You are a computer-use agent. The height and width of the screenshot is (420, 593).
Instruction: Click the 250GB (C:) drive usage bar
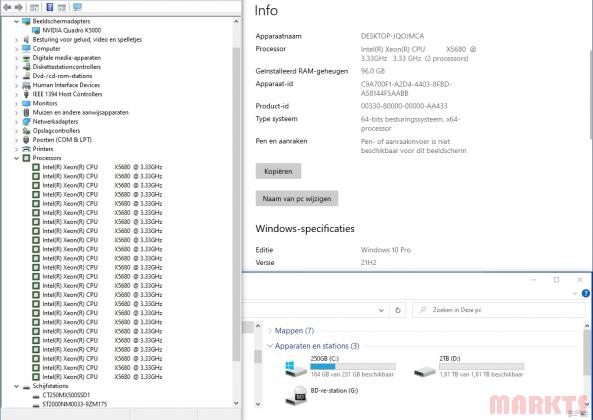point(353,366)
